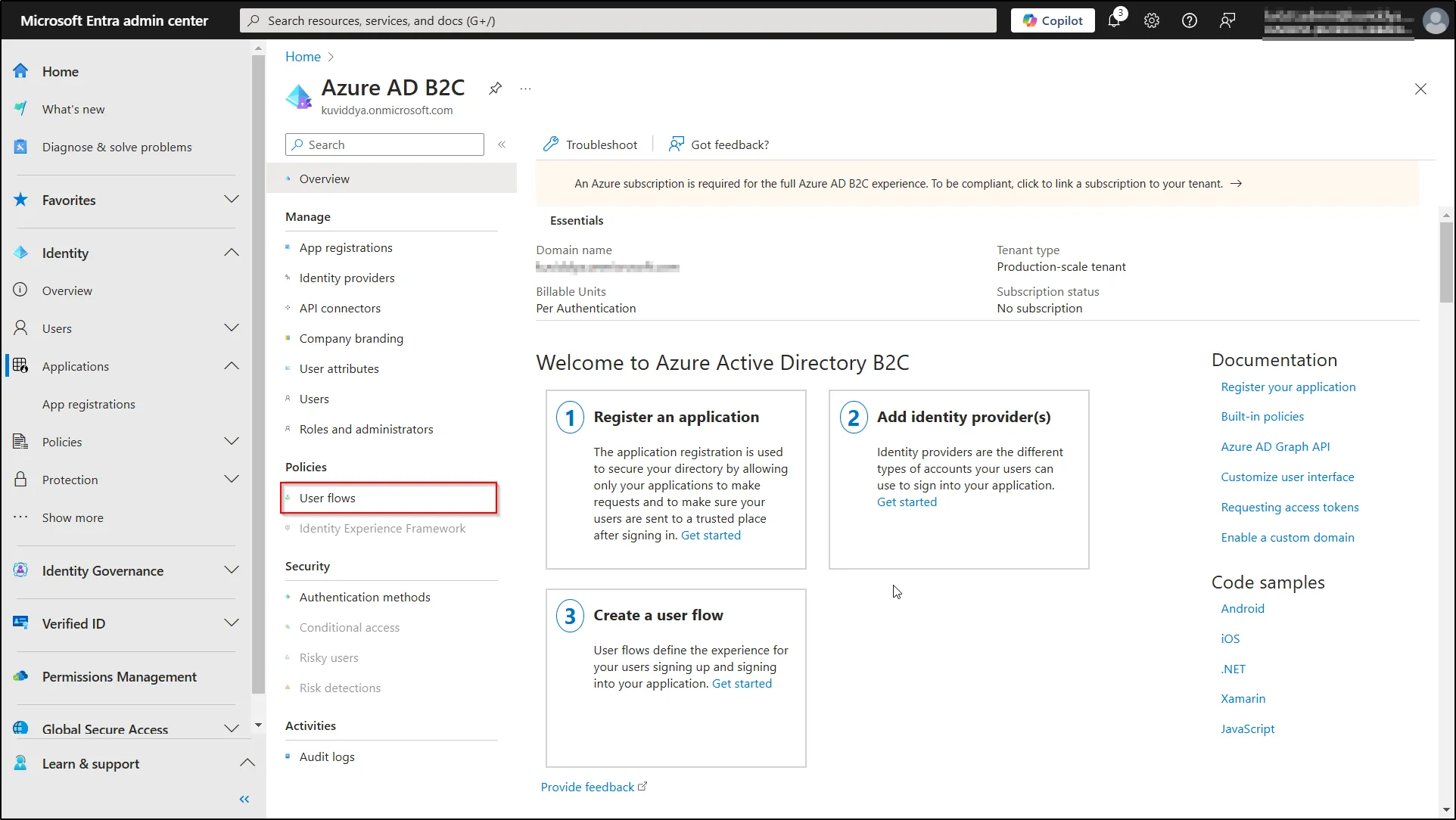Open User attributes menu item
This screenshot has width=1456, height=820.
[x=339, y=368]
